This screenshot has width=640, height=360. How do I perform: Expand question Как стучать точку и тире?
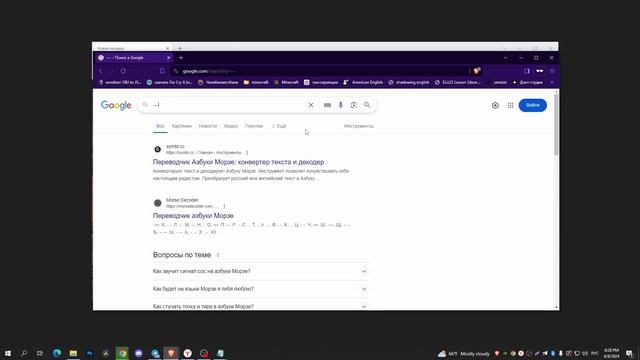(x=260, y=306)
